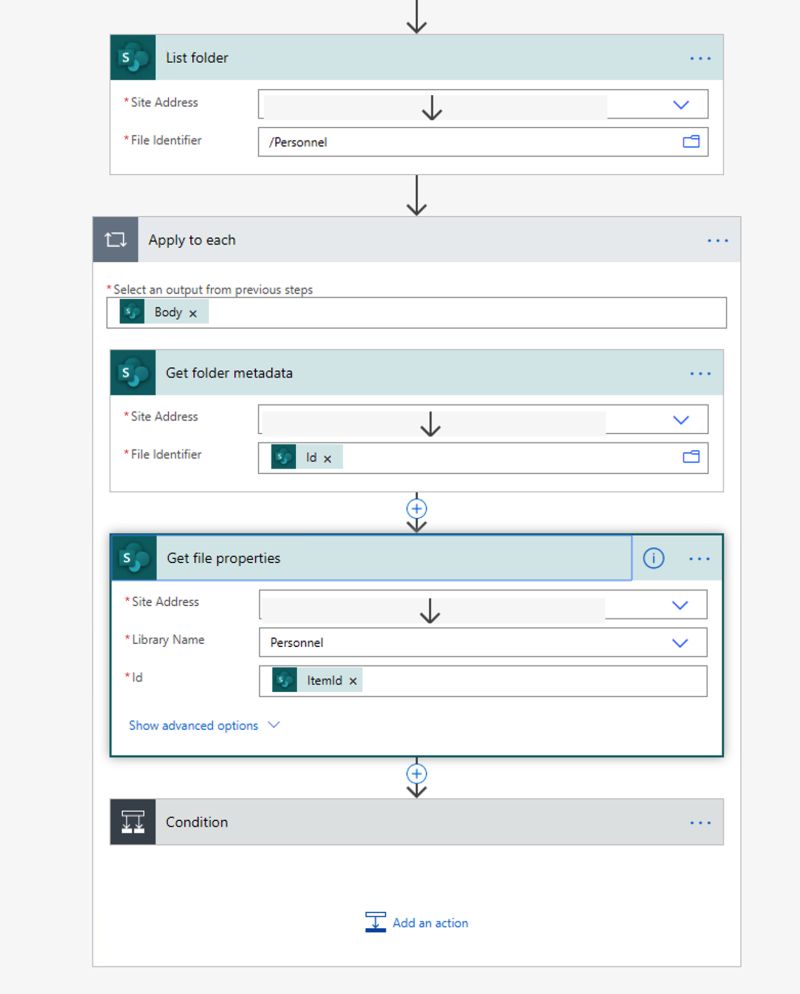800x994 pixels.
Task: Remove the ItemId token from the Id field
Action: (352, 681)
